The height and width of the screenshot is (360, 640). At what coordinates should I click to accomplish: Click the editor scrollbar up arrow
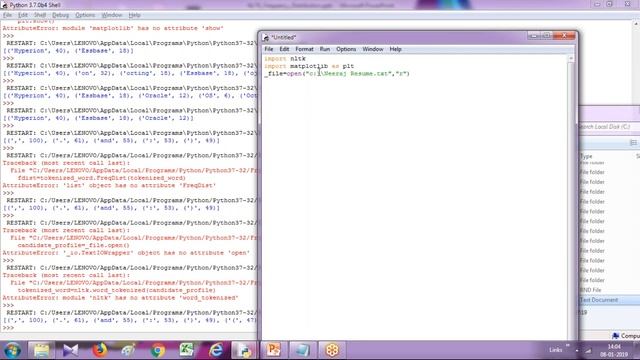point(571,59)
